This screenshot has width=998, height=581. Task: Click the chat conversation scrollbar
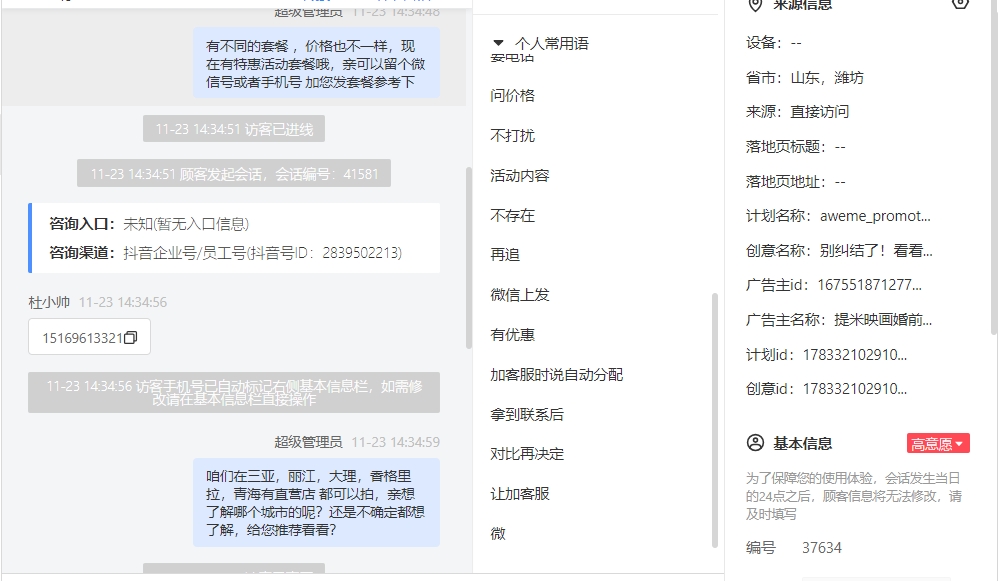point(469,258)
